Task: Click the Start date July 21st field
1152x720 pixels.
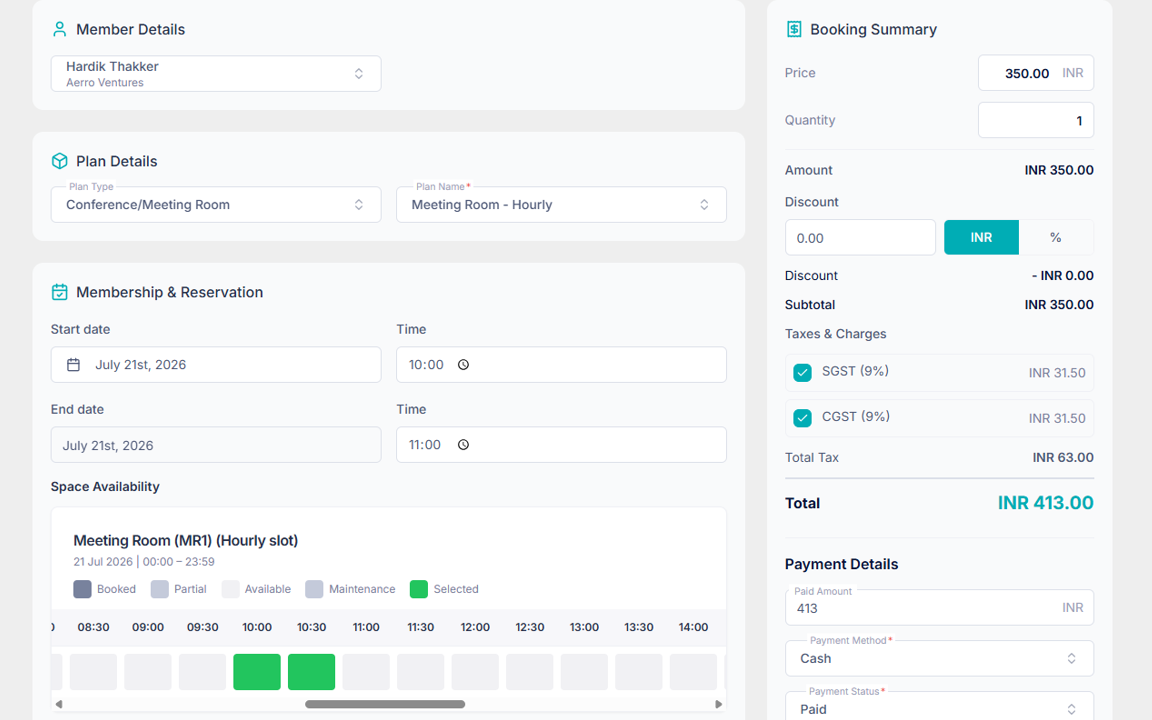Action: tap(216, 364)
